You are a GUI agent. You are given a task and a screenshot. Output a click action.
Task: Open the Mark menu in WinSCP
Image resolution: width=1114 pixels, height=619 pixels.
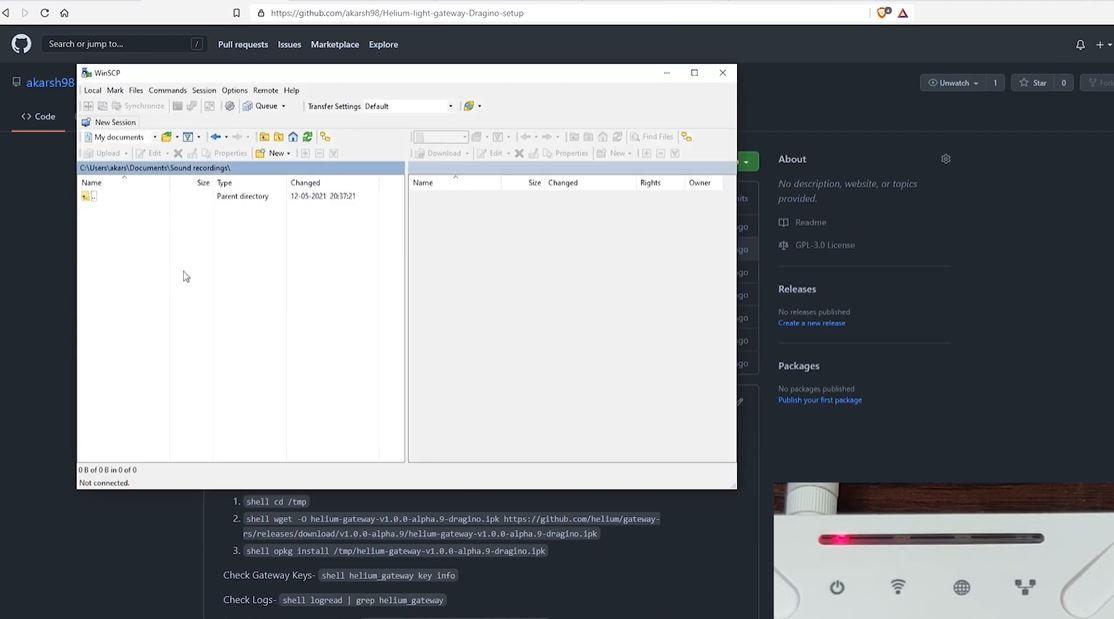(x=115, y=90)
